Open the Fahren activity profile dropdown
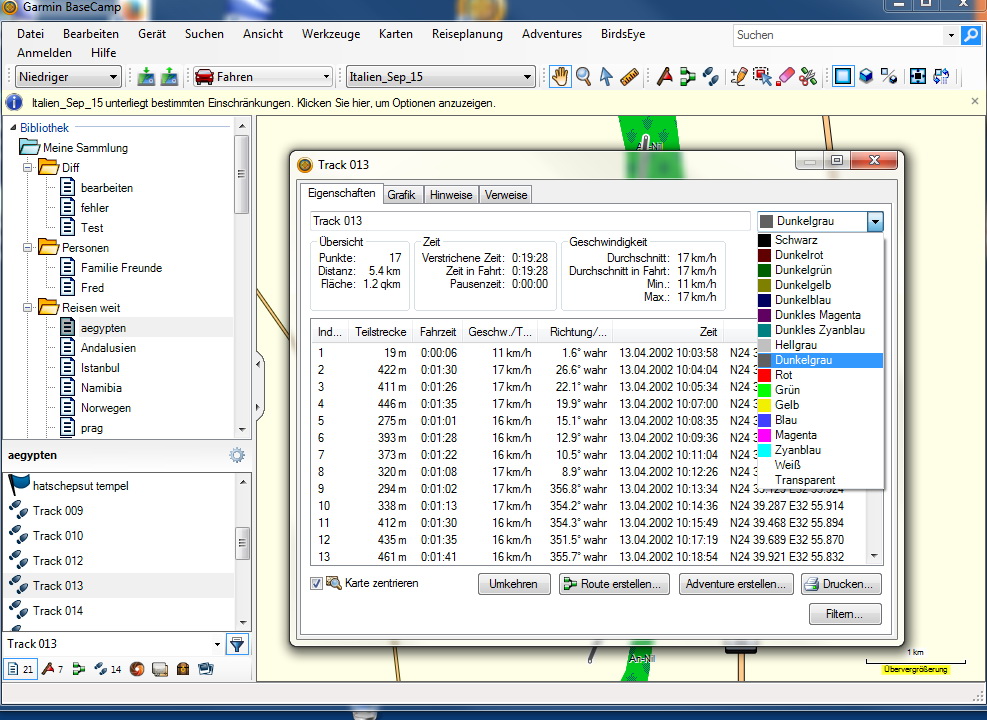 click(262, 77)
